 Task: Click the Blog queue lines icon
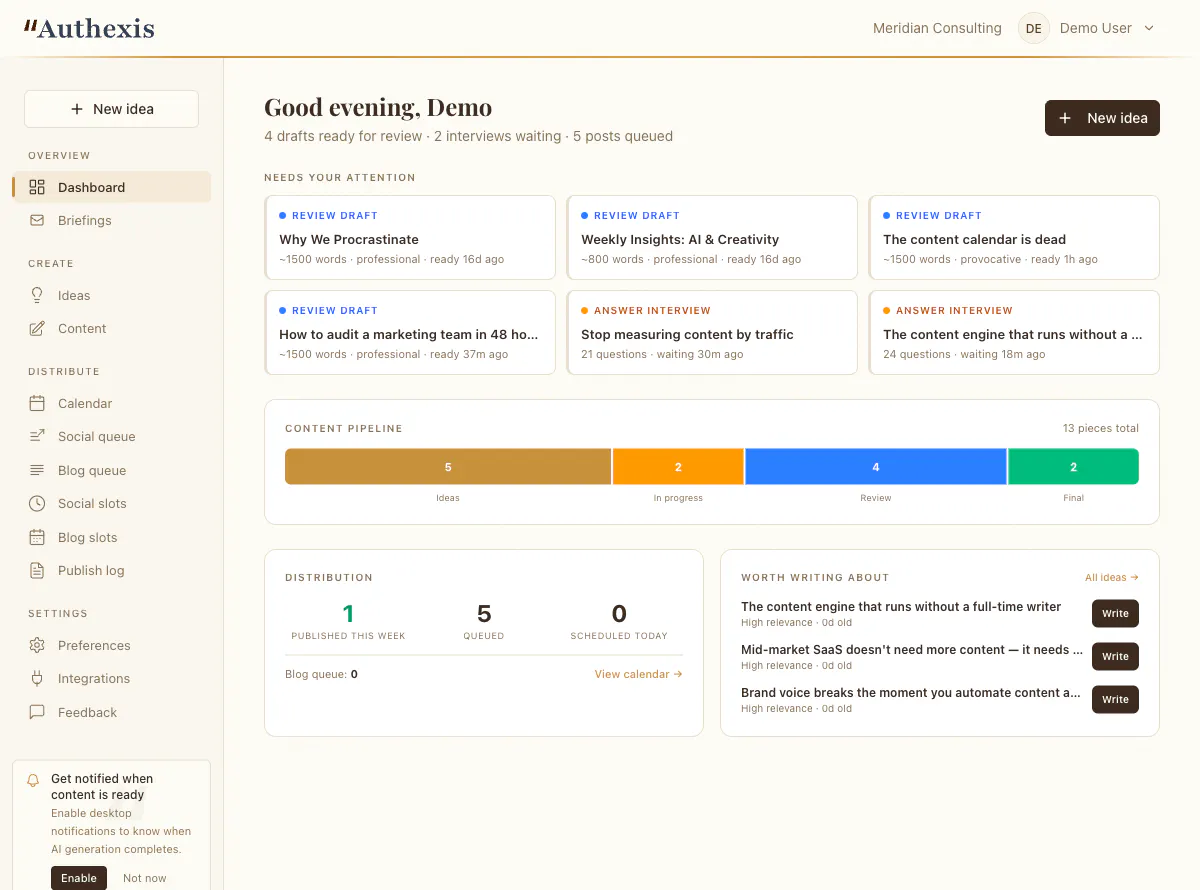(x=37, y=470)
